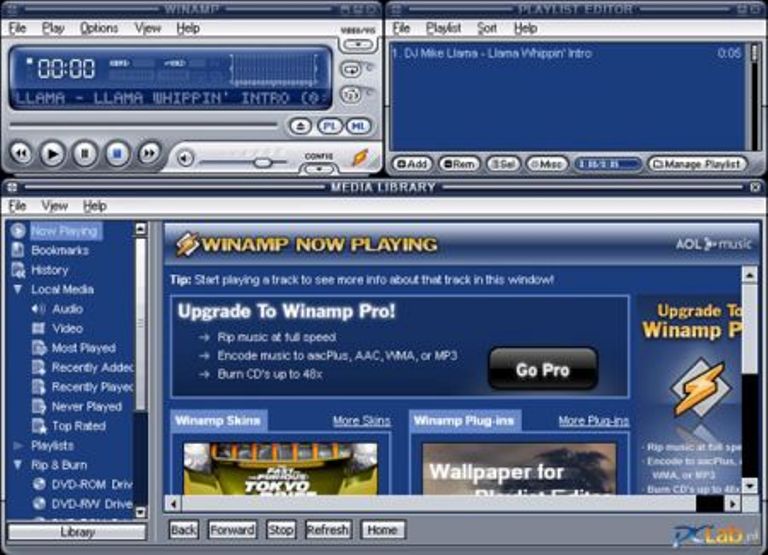
Task: Expand the Playlists tree node
Action: pyautogui.click(x=18, y=445)
